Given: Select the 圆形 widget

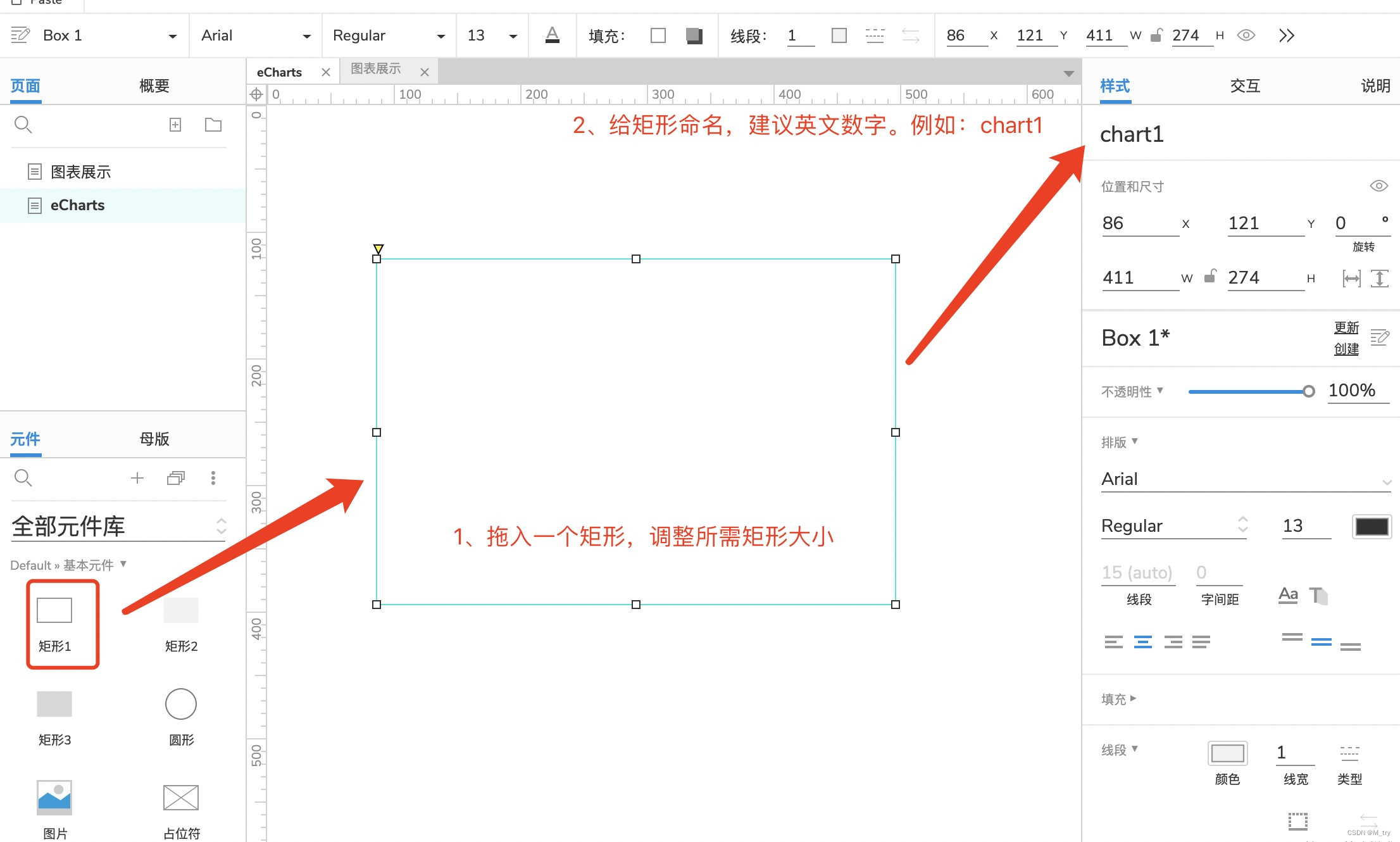Looking at the screenshot, I should click(x=181, y=719).
